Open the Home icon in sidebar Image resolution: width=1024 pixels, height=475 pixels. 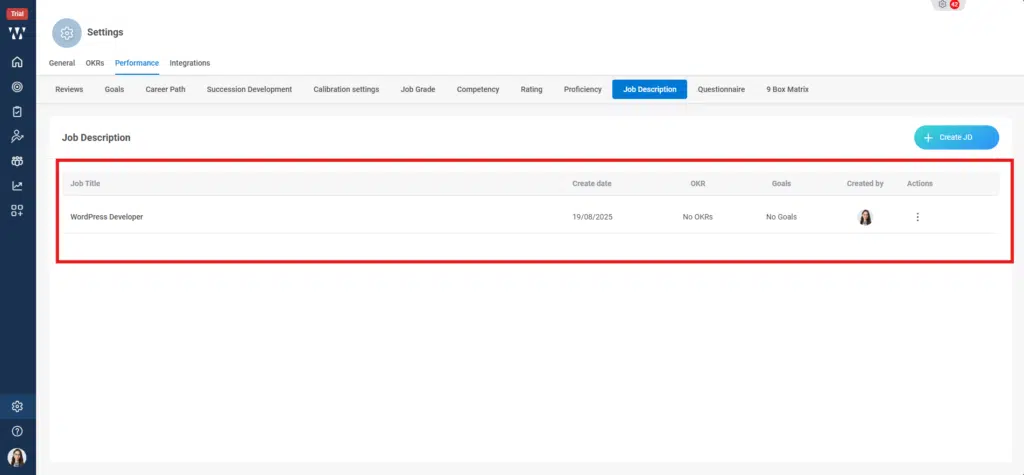[18, 62]
